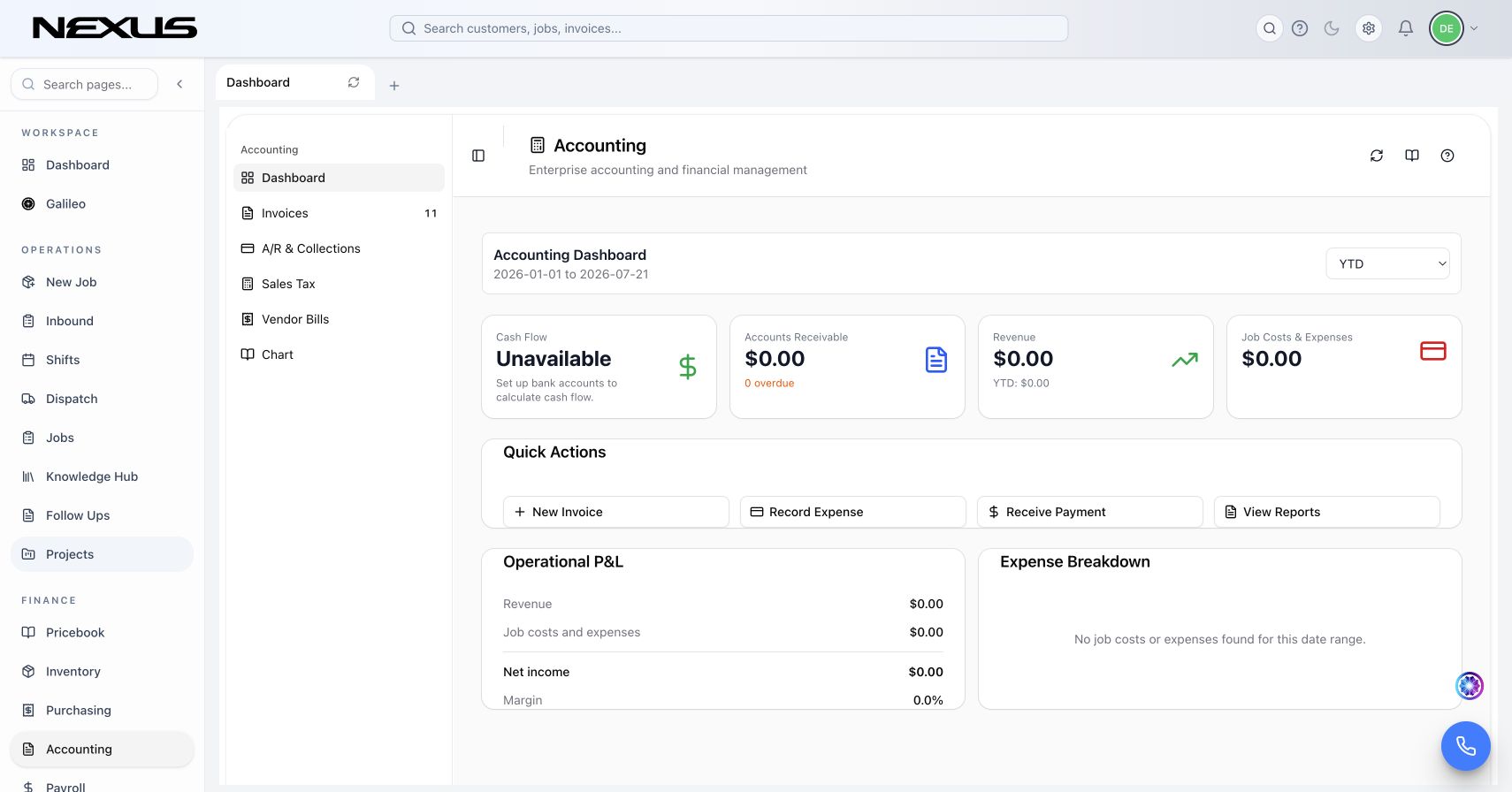The image size is (1512, 792).
Task: Add a new tab with plus icon
Action: [394, 86]
